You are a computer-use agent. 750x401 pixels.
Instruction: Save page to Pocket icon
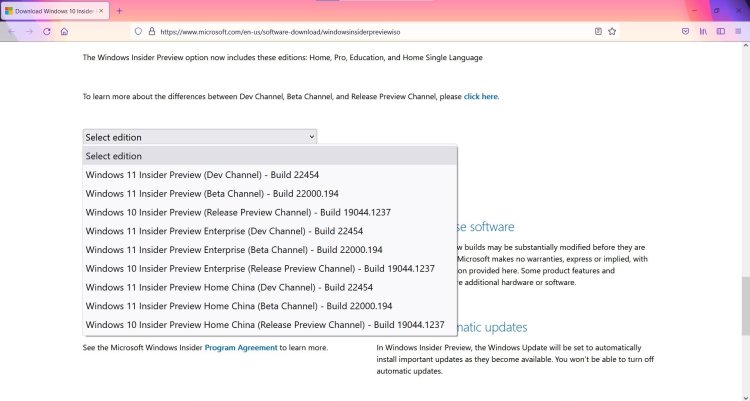(x=685, y=32)
